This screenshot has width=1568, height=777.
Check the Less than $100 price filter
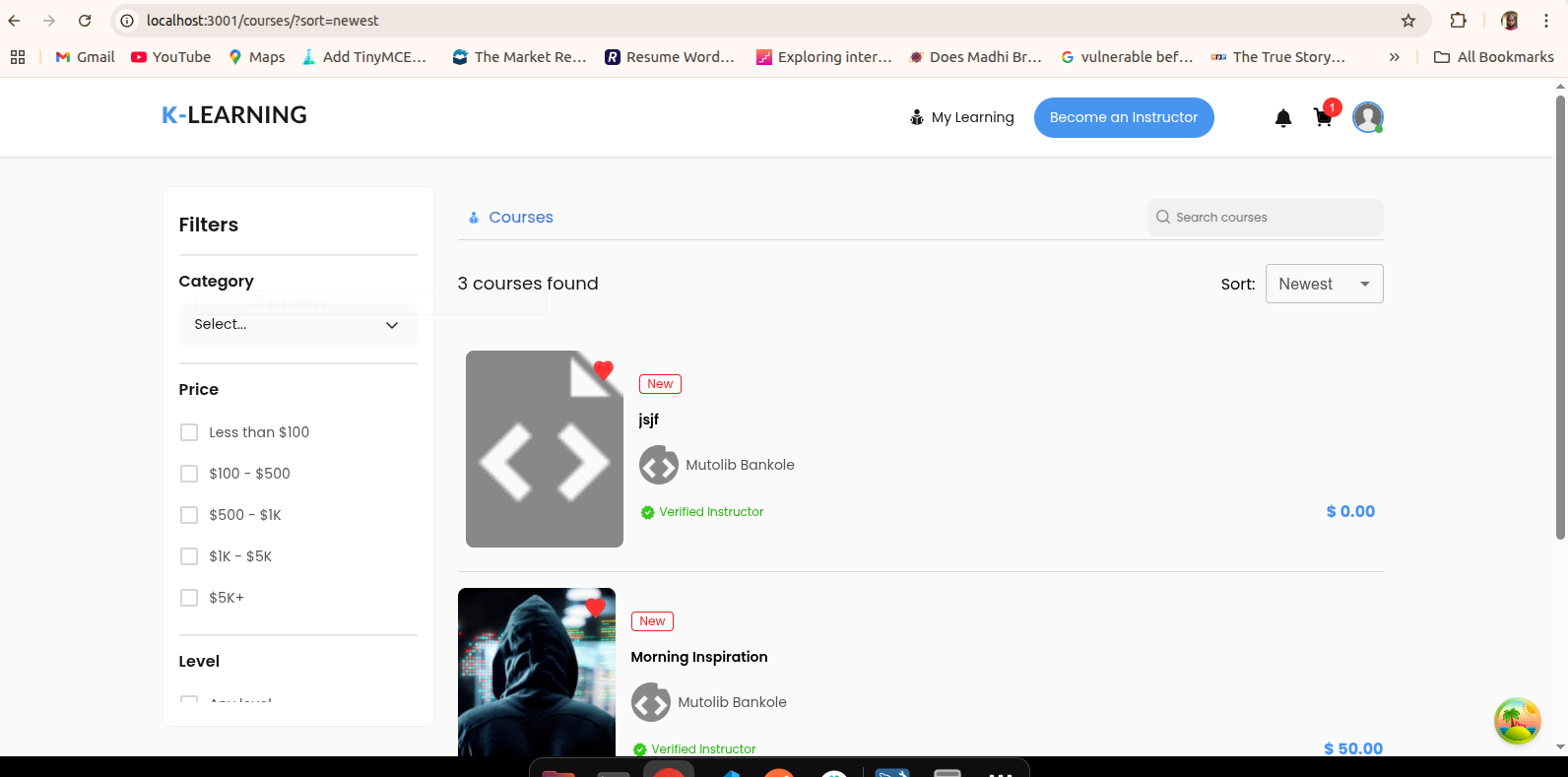(189, 432)
